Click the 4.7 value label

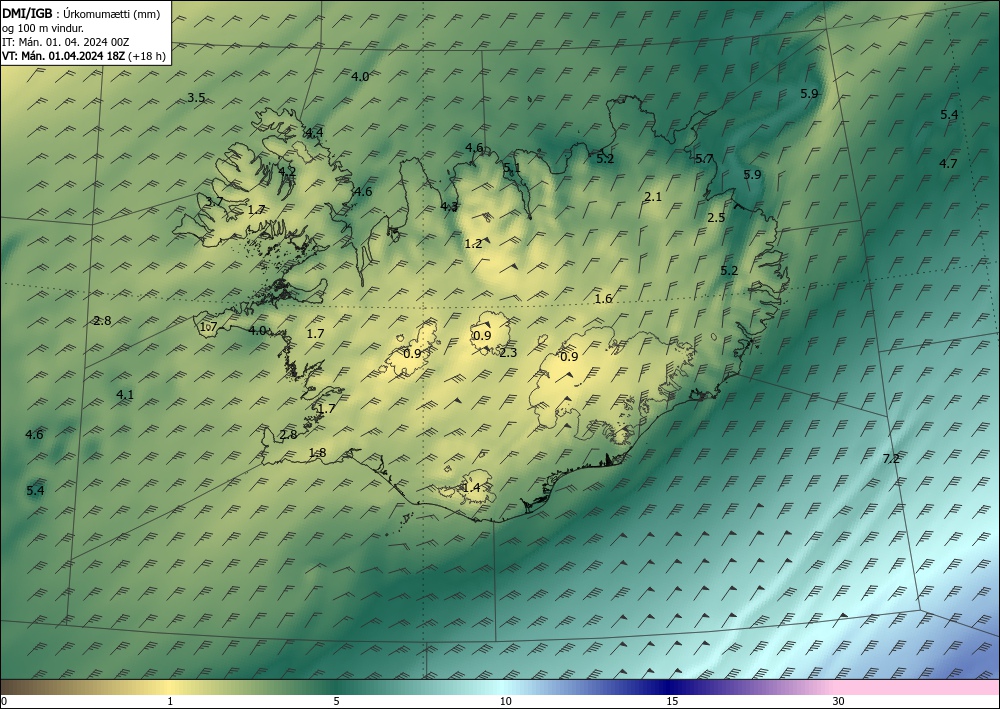948,163
